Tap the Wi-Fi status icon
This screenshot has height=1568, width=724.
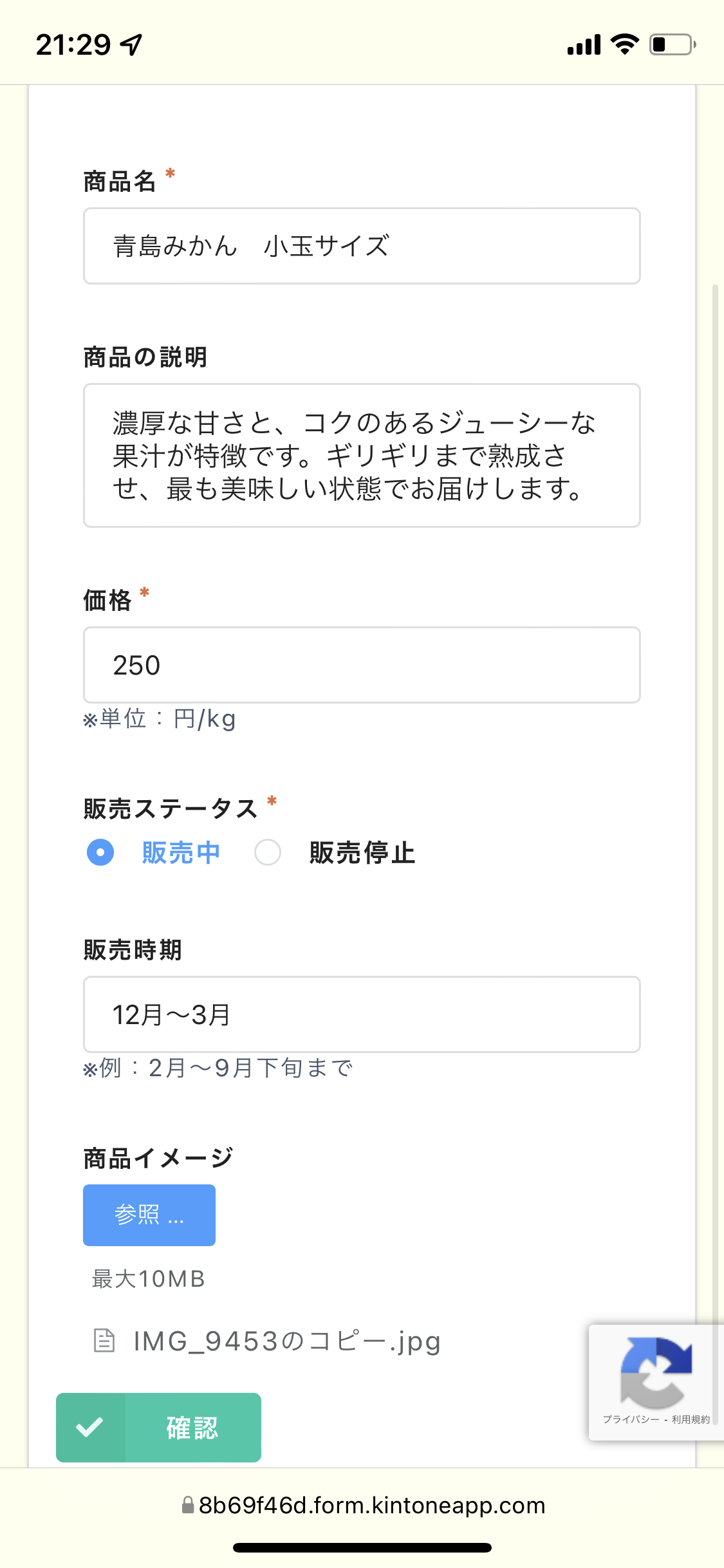624,44
